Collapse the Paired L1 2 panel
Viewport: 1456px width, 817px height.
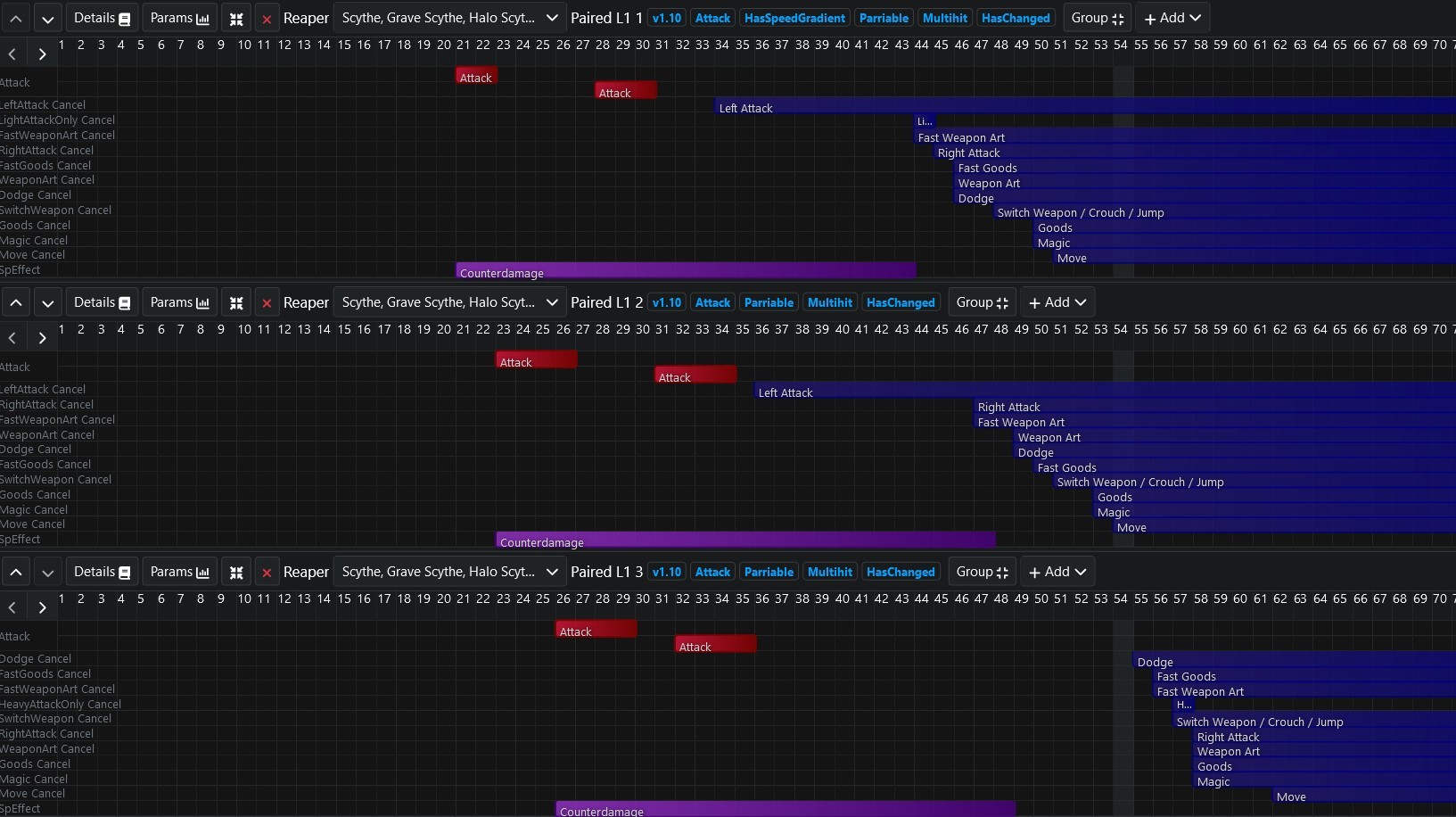[236, 302]
